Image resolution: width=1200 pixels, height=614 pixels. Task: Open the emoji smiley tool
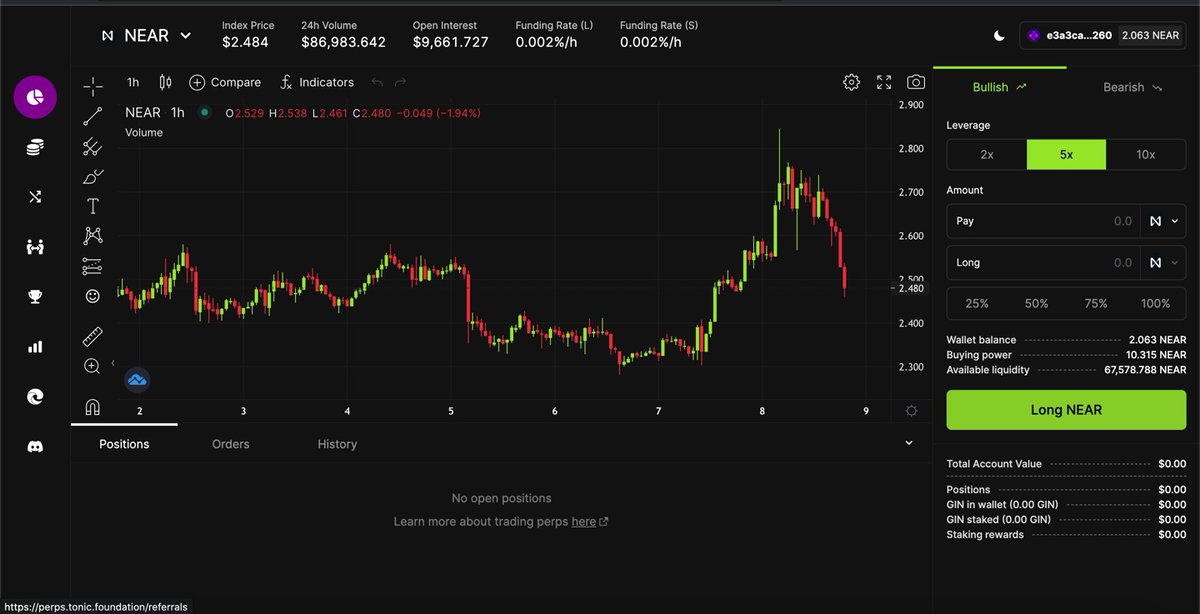(x=92, y=296)
